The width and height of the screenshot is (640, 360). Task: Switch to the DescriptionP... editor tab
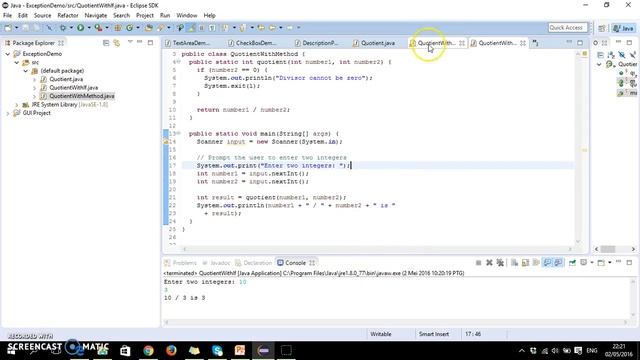(316, 43)
